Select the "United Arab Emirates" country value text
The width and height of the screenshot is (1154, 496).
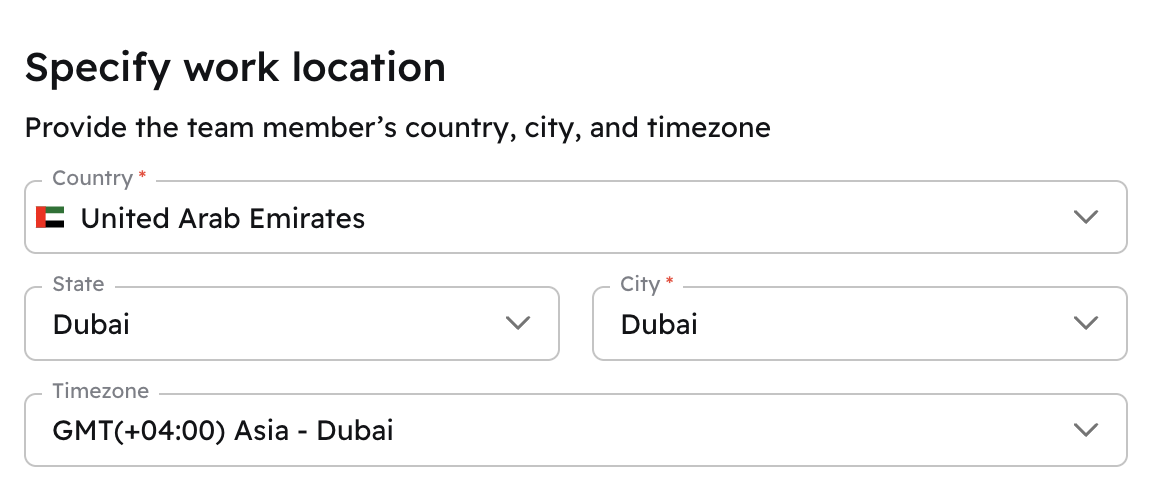223,217
